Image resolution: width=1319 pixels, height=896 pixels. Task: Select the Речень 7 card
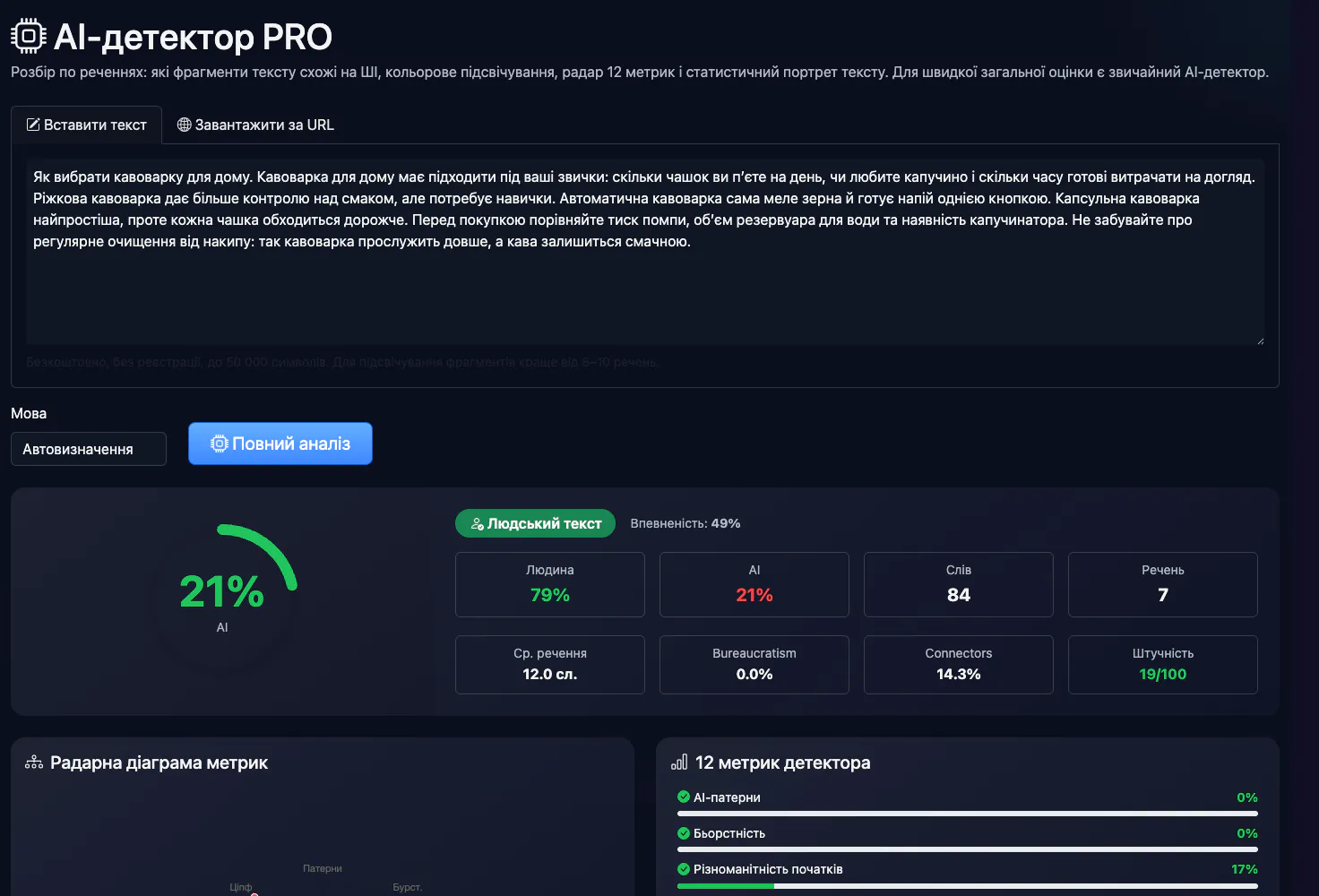coord(1163,584)
